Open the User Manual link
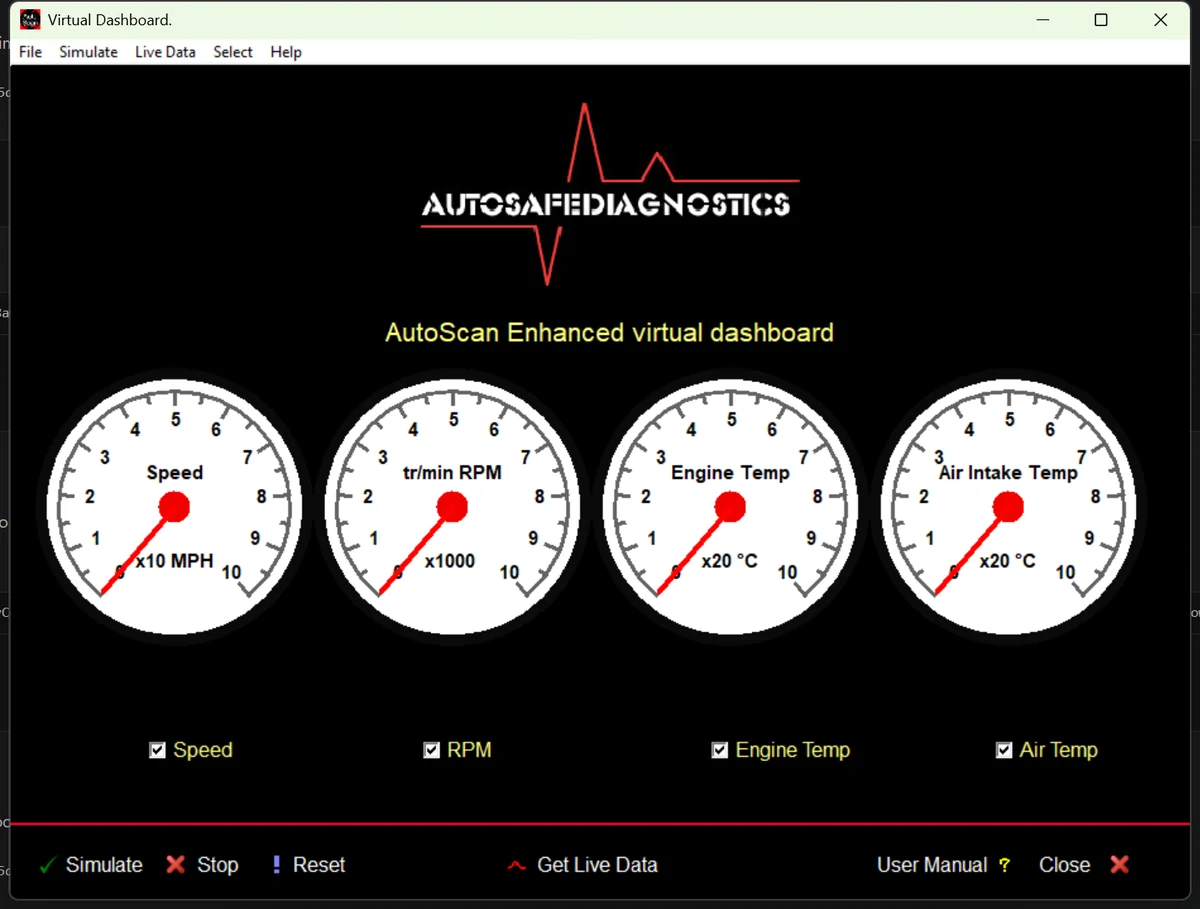This screenshot has width=1200, height=909. coord(932,865)
